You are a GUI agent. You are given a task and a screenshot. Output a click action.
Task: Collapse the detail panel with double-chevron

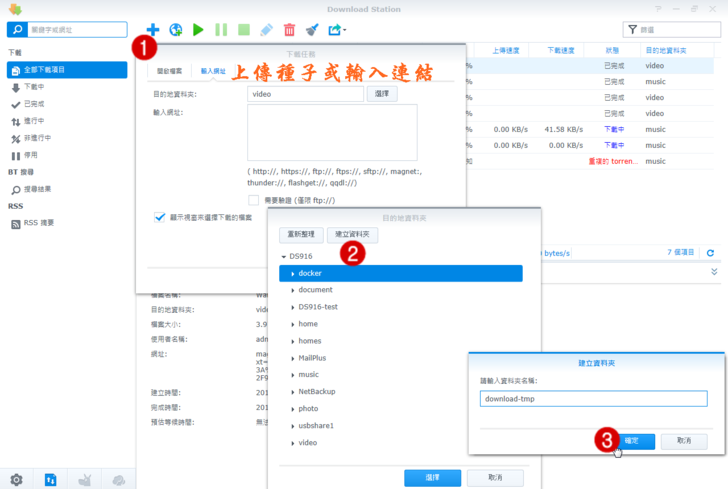(714, 271)
